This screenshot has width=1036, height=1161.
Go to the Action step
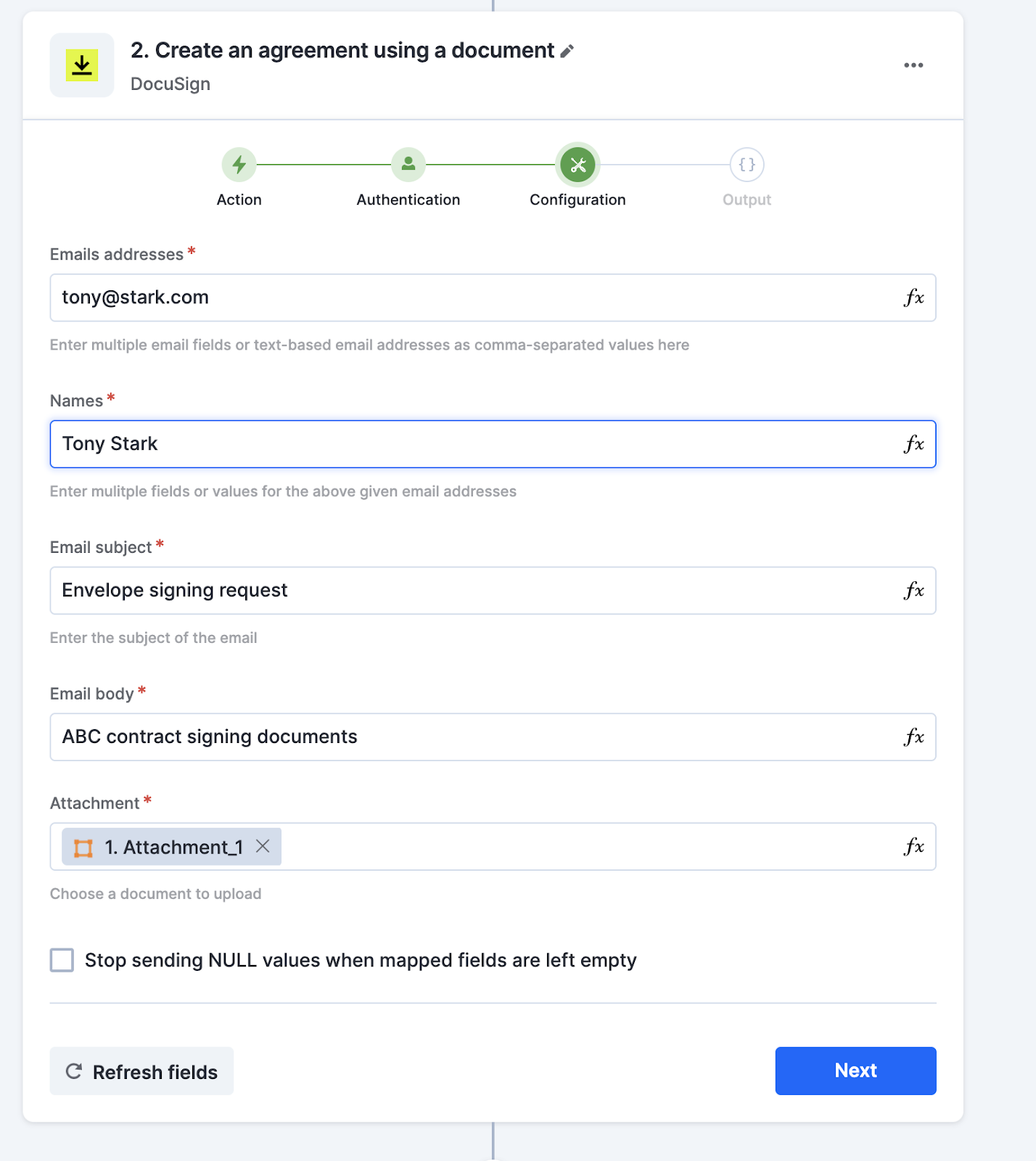point(239,165)
